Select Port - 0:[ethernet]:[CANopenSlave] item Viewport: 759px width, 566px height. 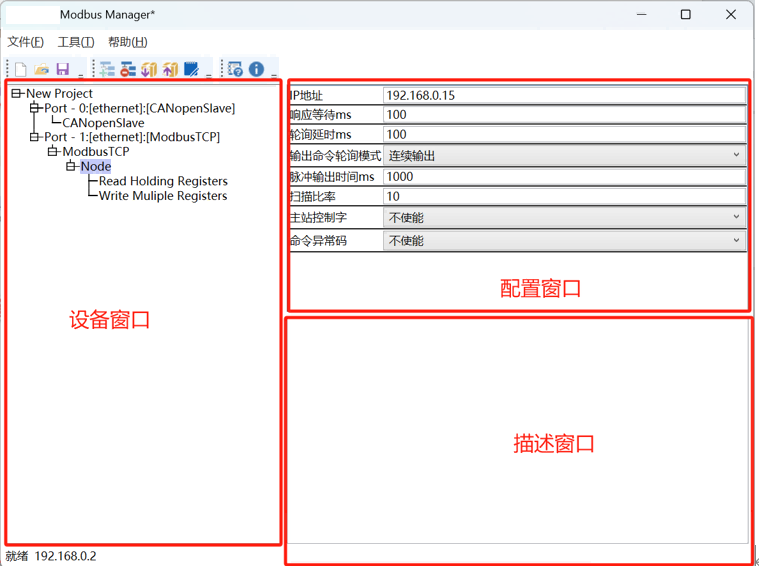(139, 108)
